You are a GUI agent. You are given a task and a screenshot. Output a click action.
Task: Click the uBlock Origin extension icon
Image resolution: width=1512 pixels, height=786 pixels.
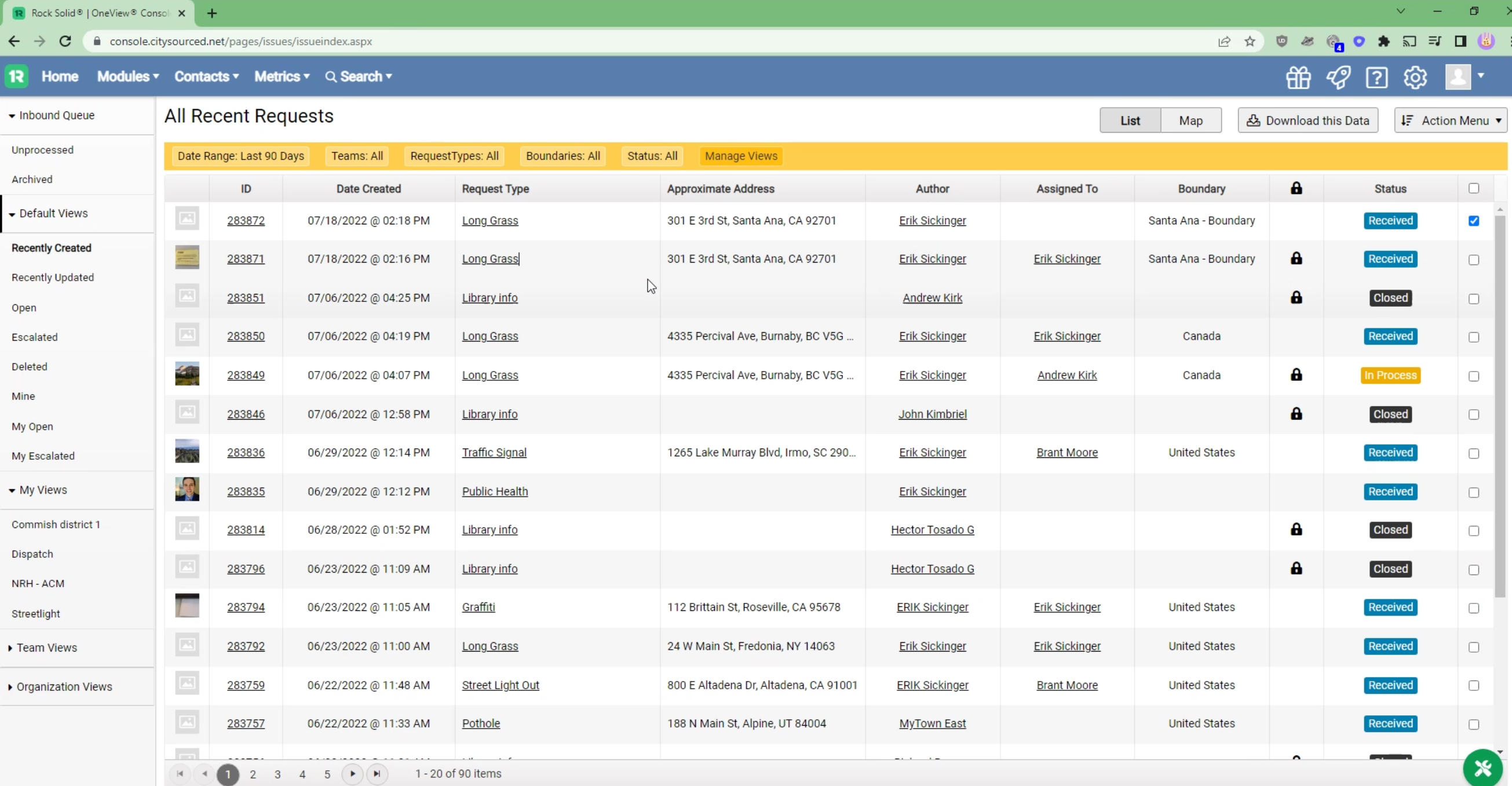point(1283,41)
